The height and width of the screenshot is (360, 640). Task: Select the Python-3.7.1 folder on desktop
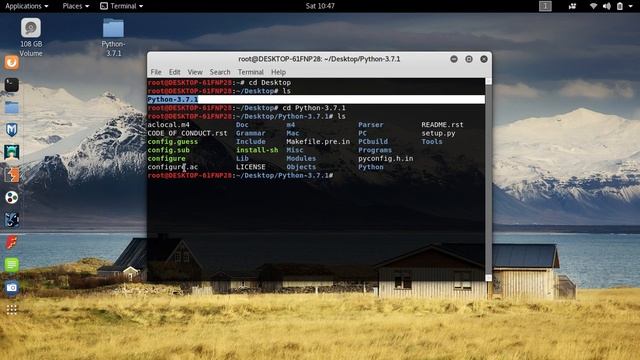click(x=113, y=37)
